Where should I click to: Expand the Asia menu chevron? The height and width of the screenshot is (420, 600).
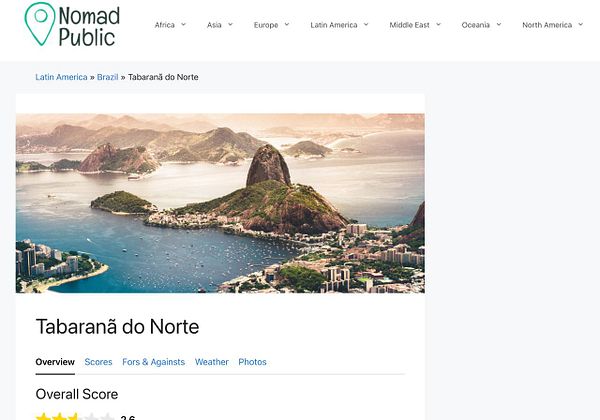point(230,24)
